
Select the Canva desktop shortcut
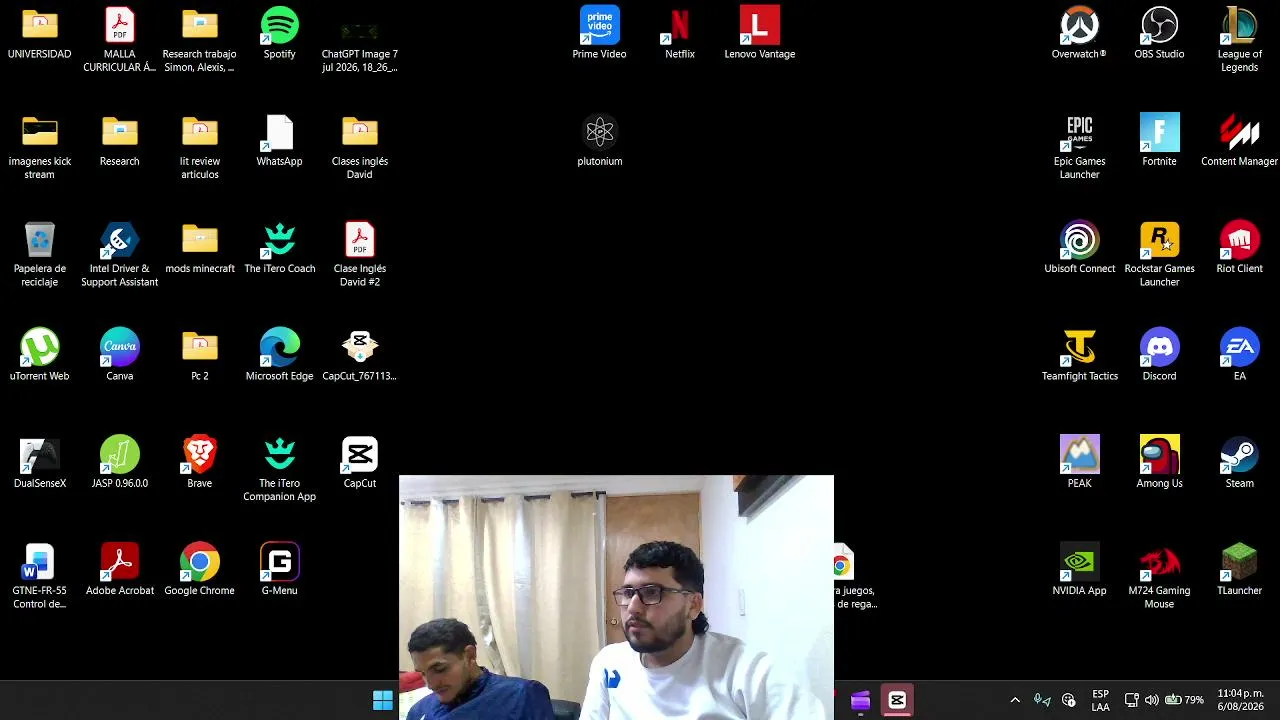tap(120, 347)
